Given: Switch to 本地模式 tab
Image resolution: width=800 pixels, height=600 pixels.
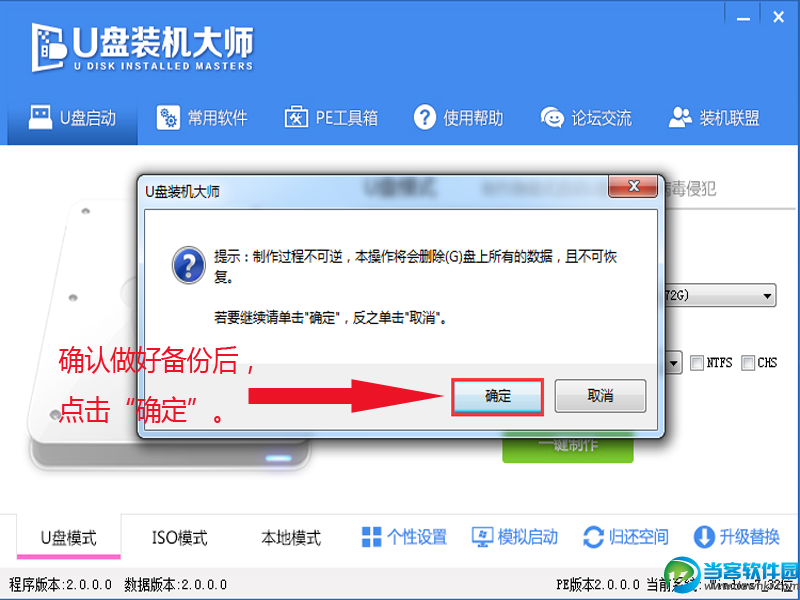Looking at the screenshot, I should (x=291, y=537).
